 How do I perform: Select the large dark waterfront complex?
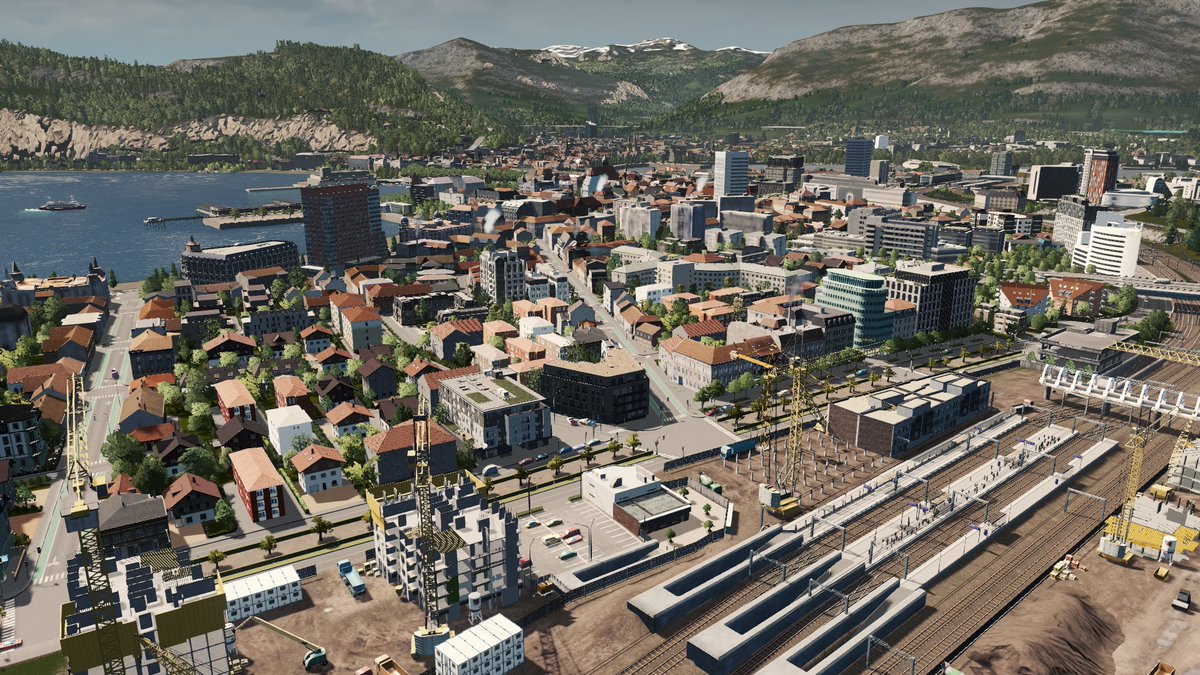(x=239, y=260)
